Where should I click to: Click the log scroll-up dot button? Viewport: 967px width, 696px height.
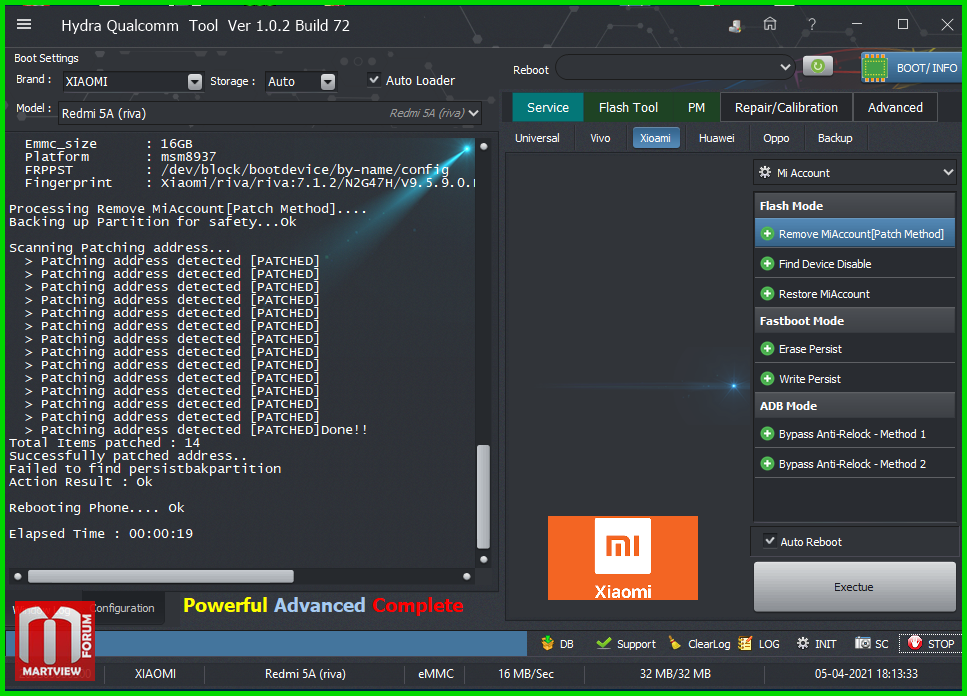pos(484,146)
